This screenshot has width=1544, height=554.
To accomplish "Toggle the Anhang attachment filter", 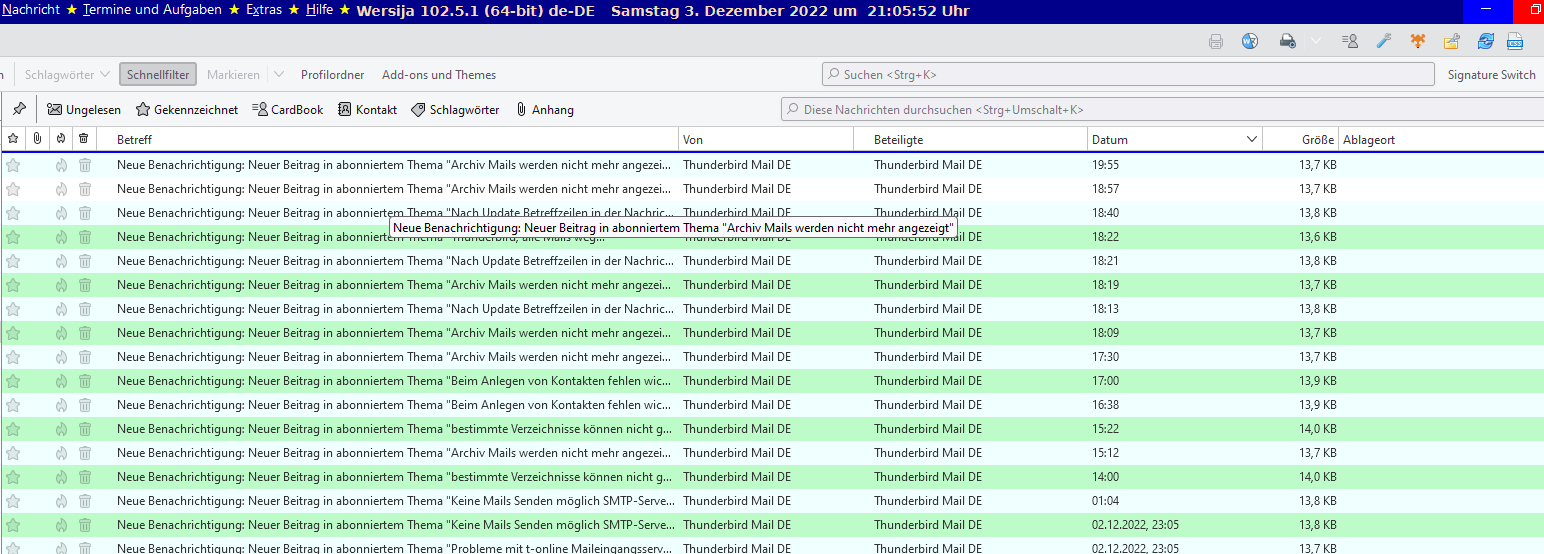I will (x=544, y=110).
